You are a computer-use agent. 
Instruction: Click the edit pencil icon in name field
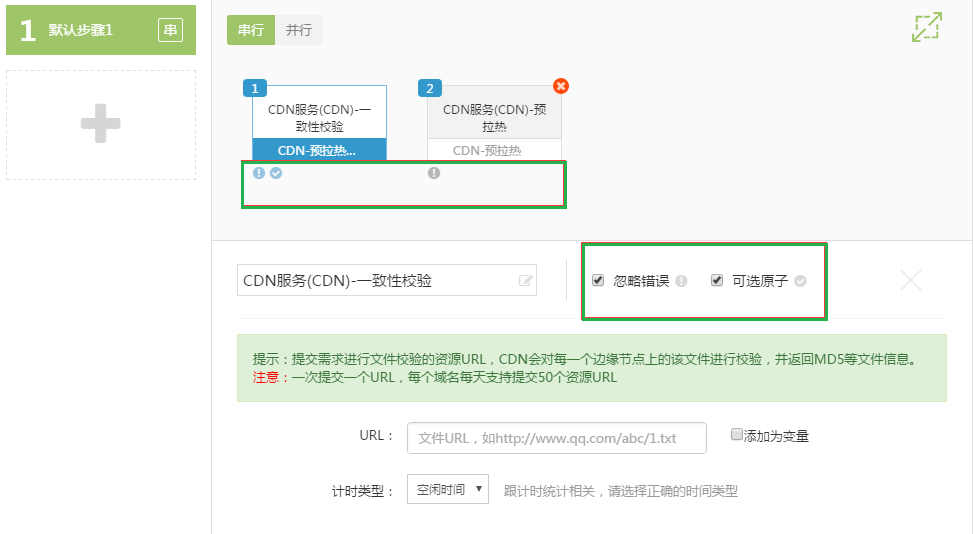pyautogui.click(x=526, y=281)
